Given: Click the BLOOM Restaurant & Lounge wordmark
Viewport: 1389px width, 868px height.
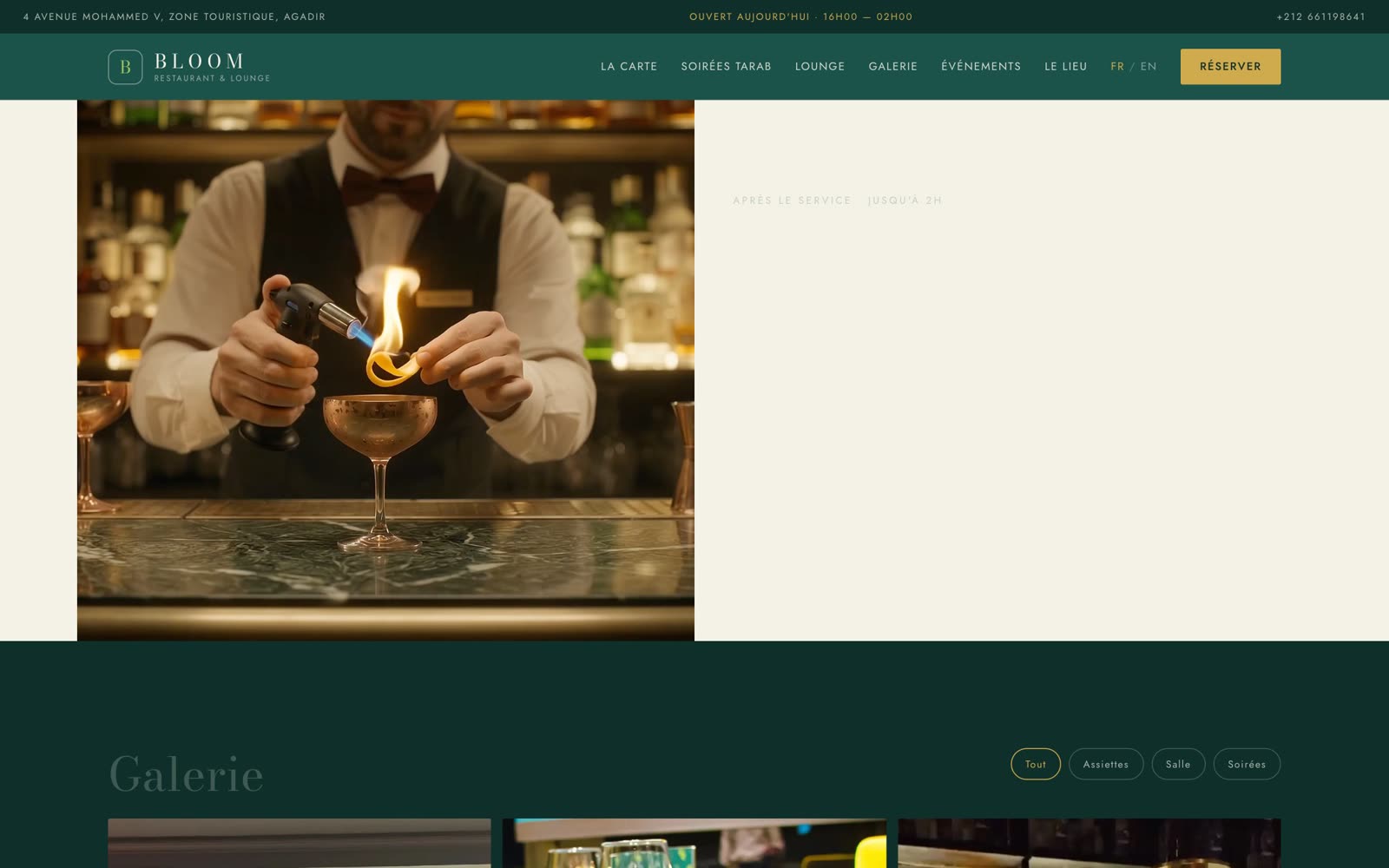Looking at the screenshot, I should pyautogui.click(x=212, y=67).
